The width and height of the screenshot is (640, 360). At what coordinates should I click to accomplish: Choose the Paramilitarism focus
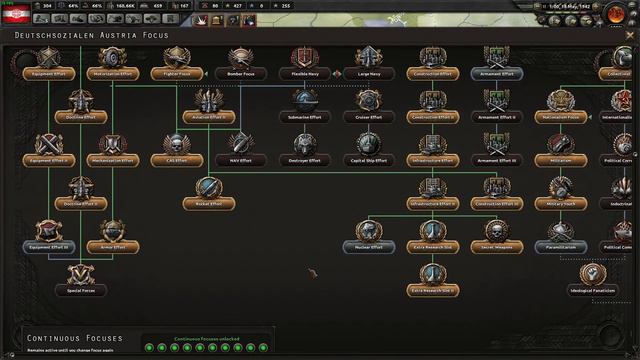[561, 247]
